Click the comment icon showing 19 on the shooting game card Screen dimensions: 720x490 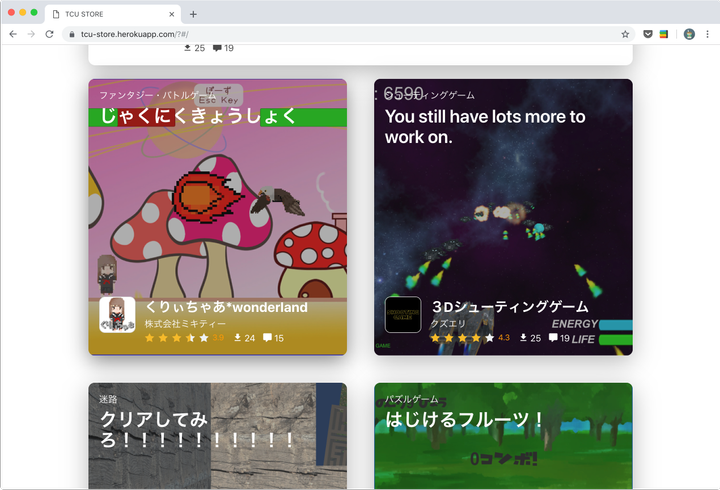pyautogui.click(x=553, y=338)
